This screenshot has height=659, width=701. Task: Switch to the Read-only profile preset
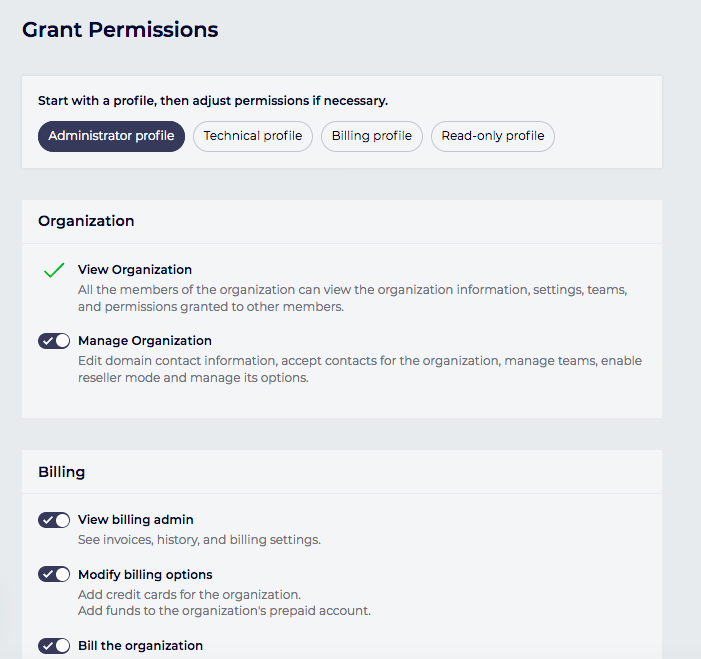pyautogui.click(x=493, y=136)
